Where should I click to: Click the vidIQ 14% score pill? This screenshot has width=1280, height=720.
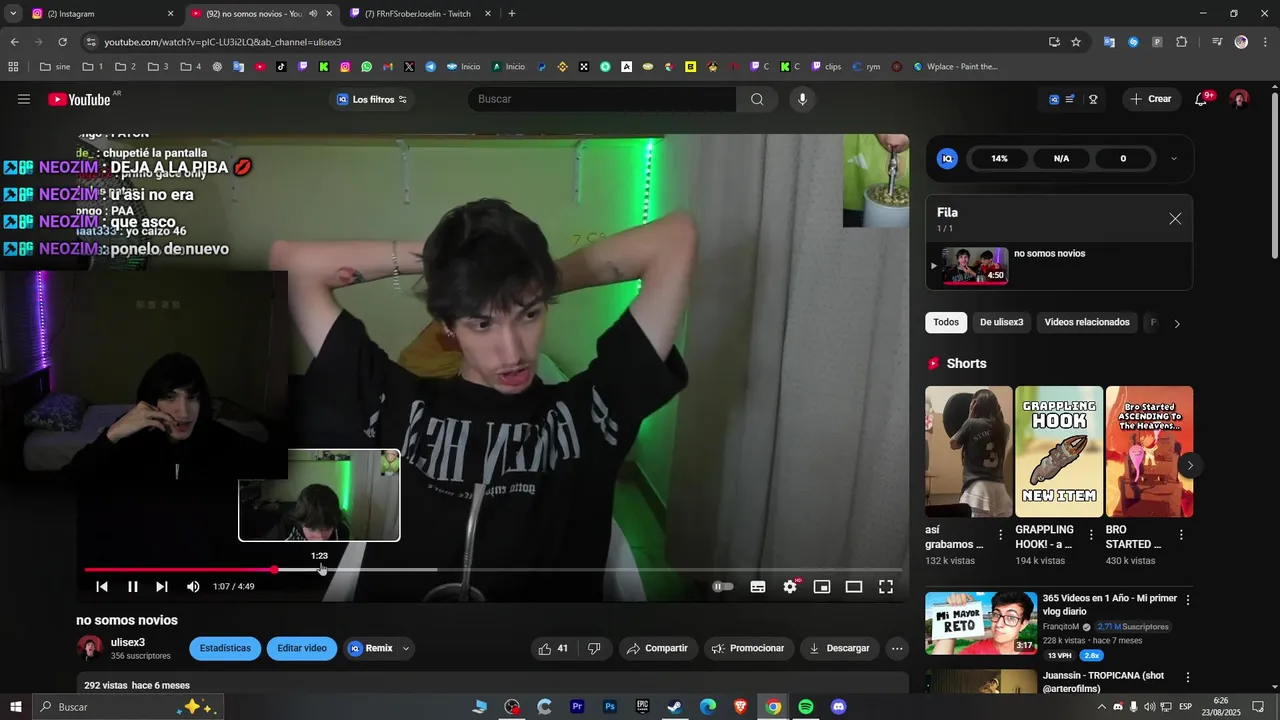(999, 158)
